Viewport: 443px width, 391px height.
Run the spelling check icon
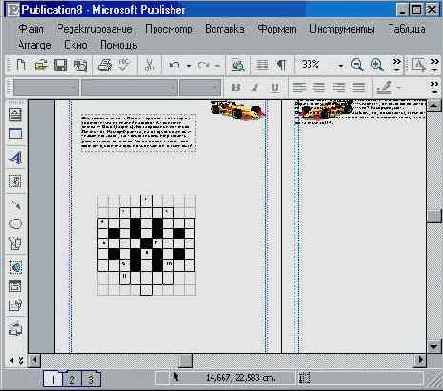(124, 65)
